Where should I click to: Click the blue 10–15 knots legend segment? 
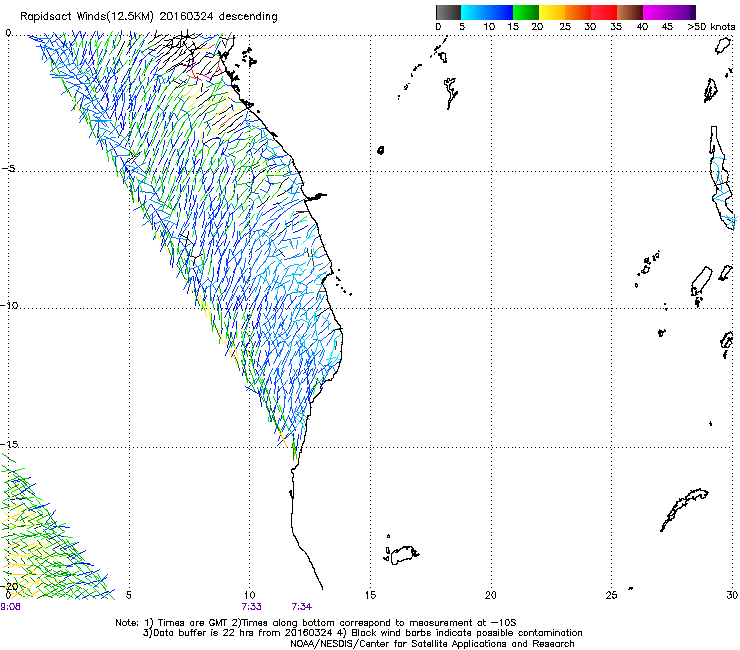point(500,12)
